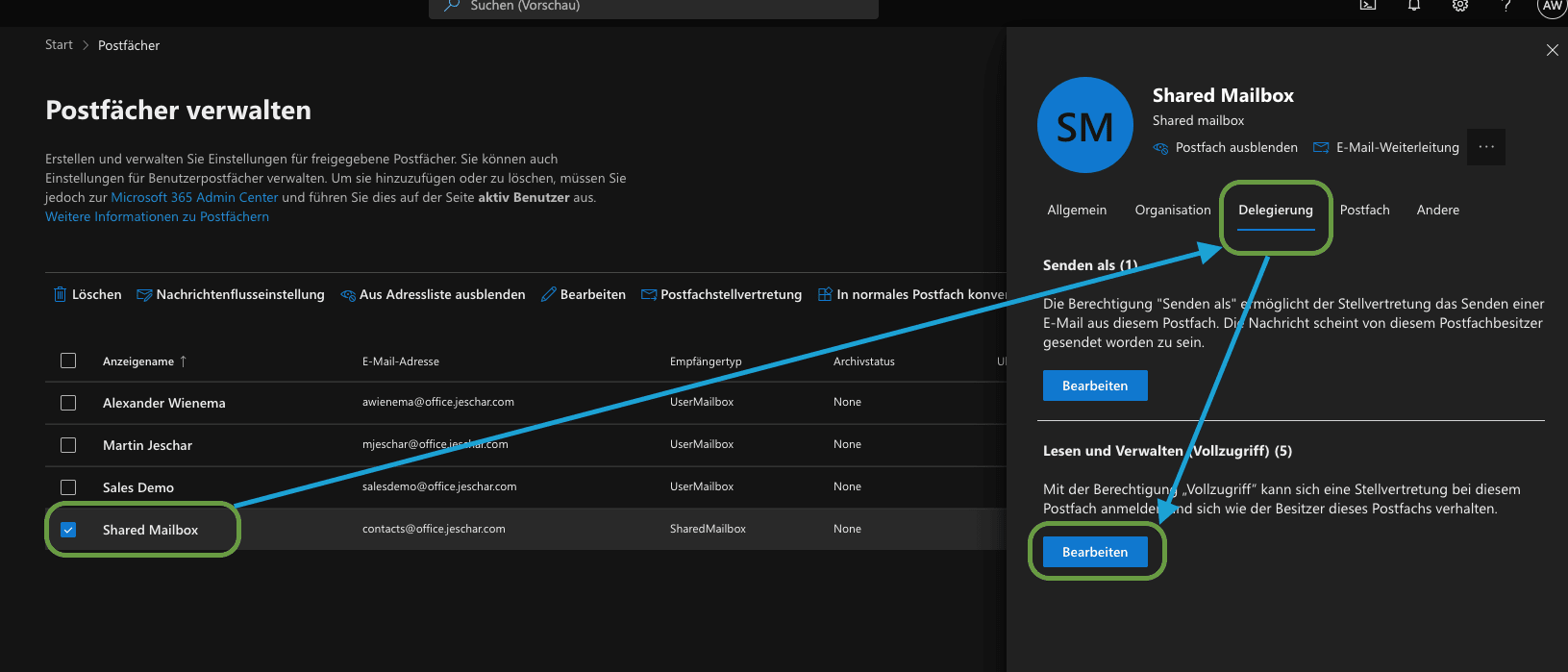
Task: Toggle the select-all checkbox in header
Action: [x=68, y=361]
